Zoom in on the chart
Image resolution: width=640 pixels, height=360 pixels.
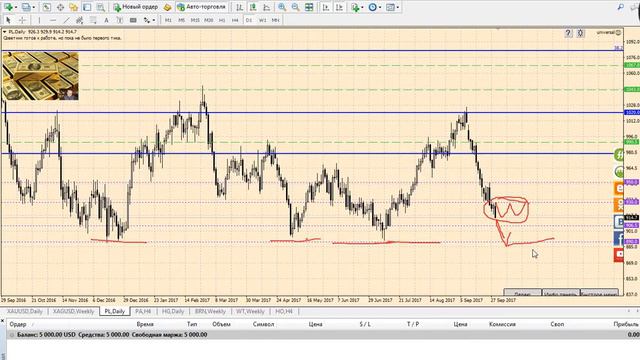[x=282, y=7]
